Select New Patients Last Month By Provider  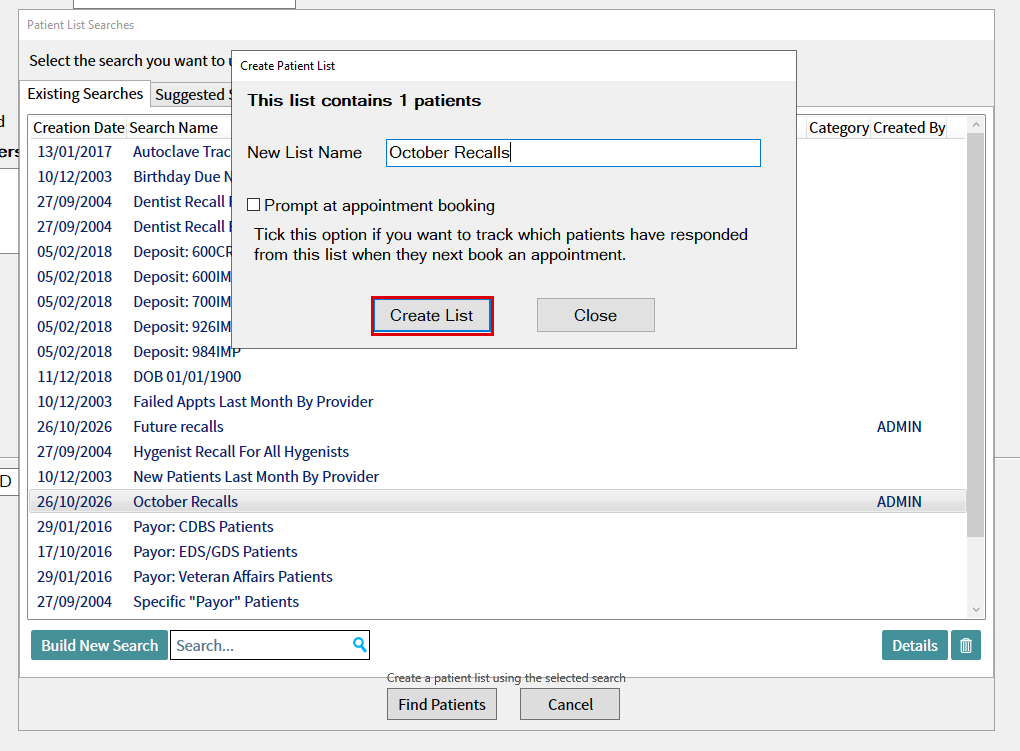tap(498, 476)
